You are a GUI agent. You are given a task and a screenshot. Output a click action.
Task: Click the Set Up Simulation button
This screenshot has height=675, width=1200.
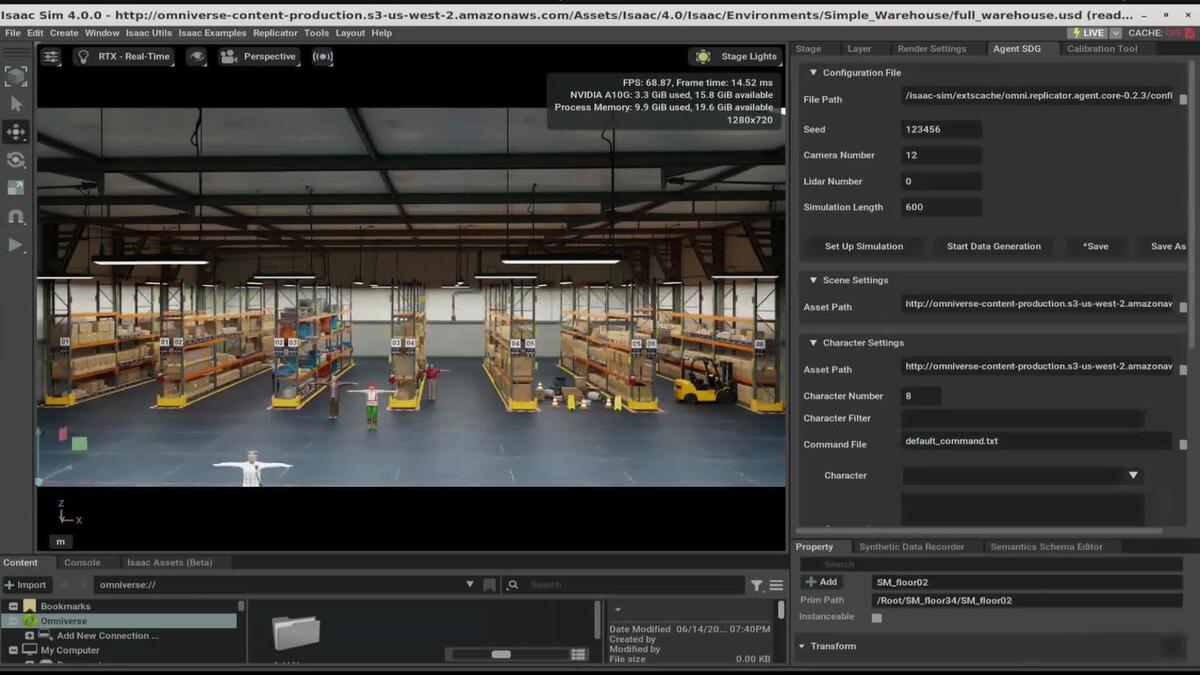point(863,246)
